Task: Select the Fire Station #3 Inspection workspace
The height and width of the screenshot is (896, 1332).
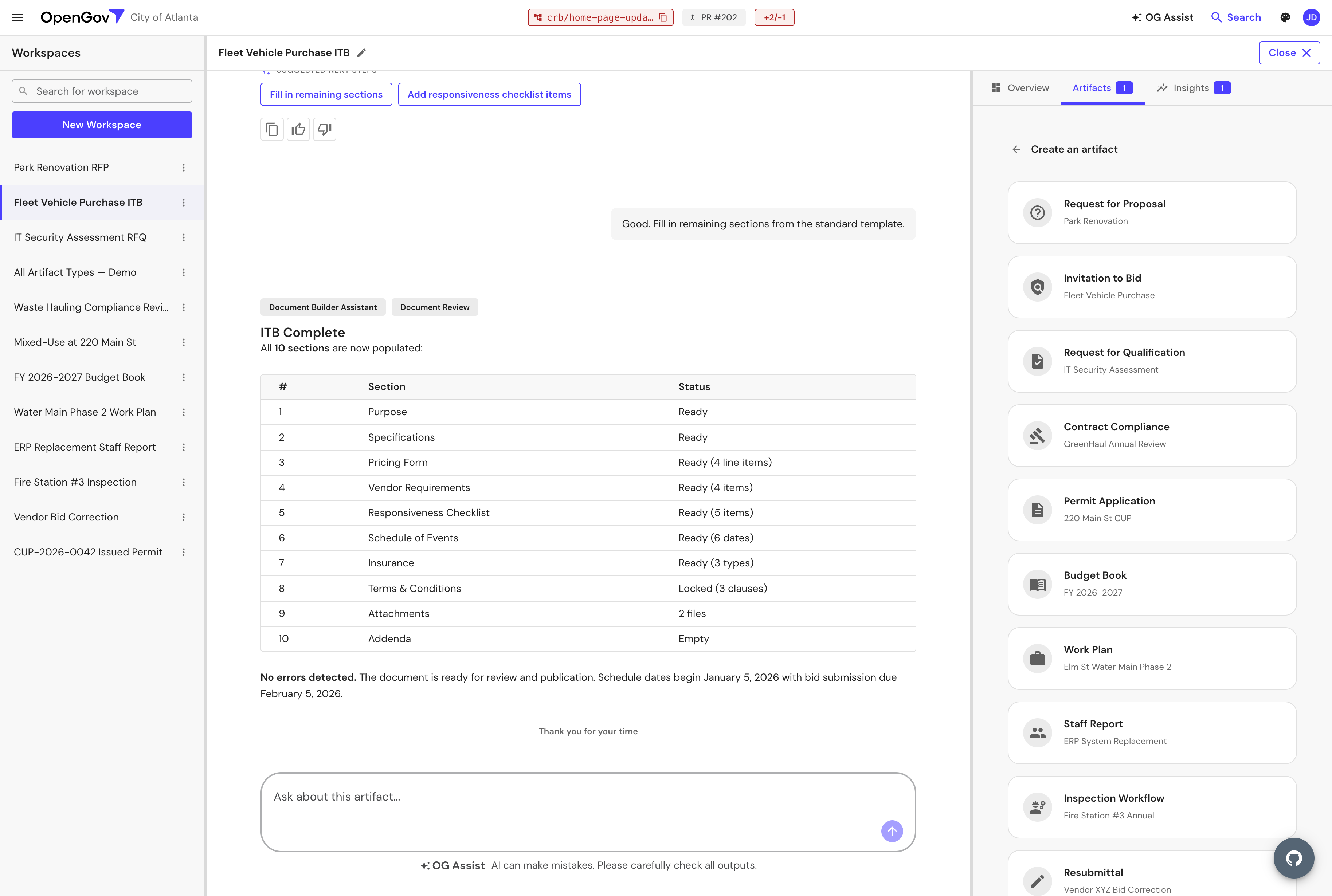Action: pos(102,482)
